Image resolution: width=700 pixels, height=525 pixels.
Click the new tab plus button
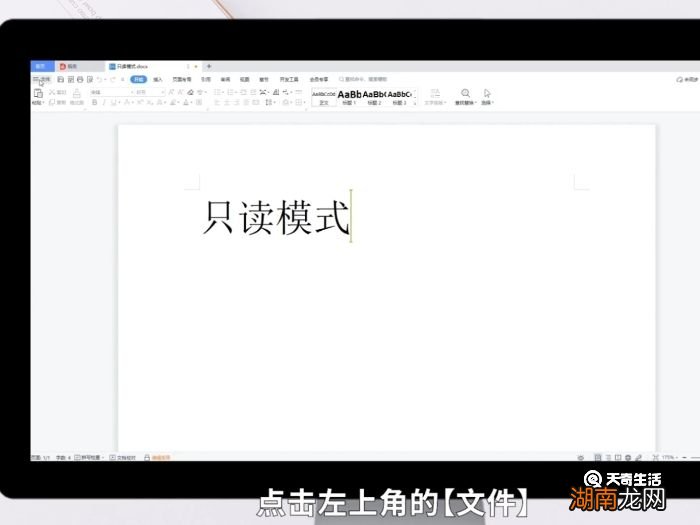209,66
